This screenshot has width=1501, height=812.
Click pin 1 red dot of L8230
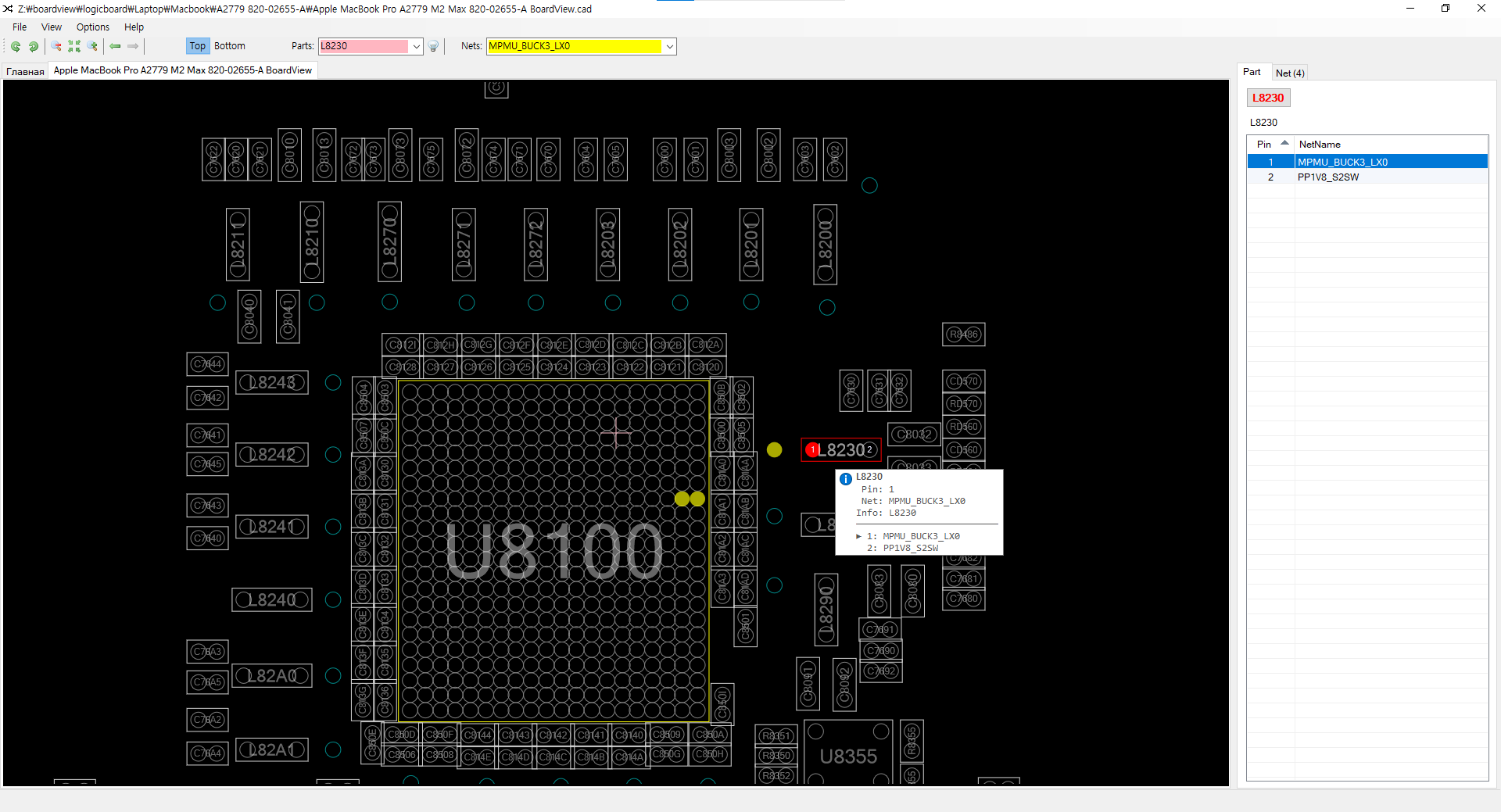[x=812, y=449]
